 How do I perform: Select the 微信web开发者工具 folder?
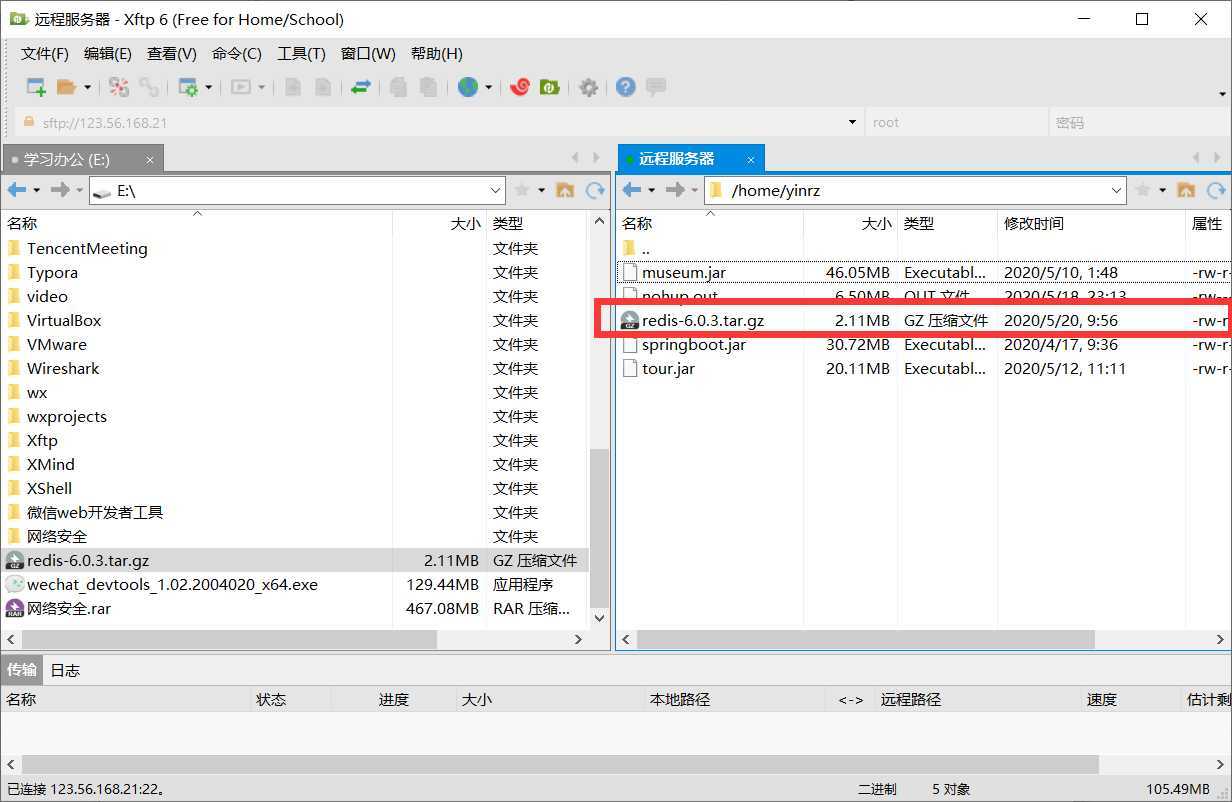[95, 512]
